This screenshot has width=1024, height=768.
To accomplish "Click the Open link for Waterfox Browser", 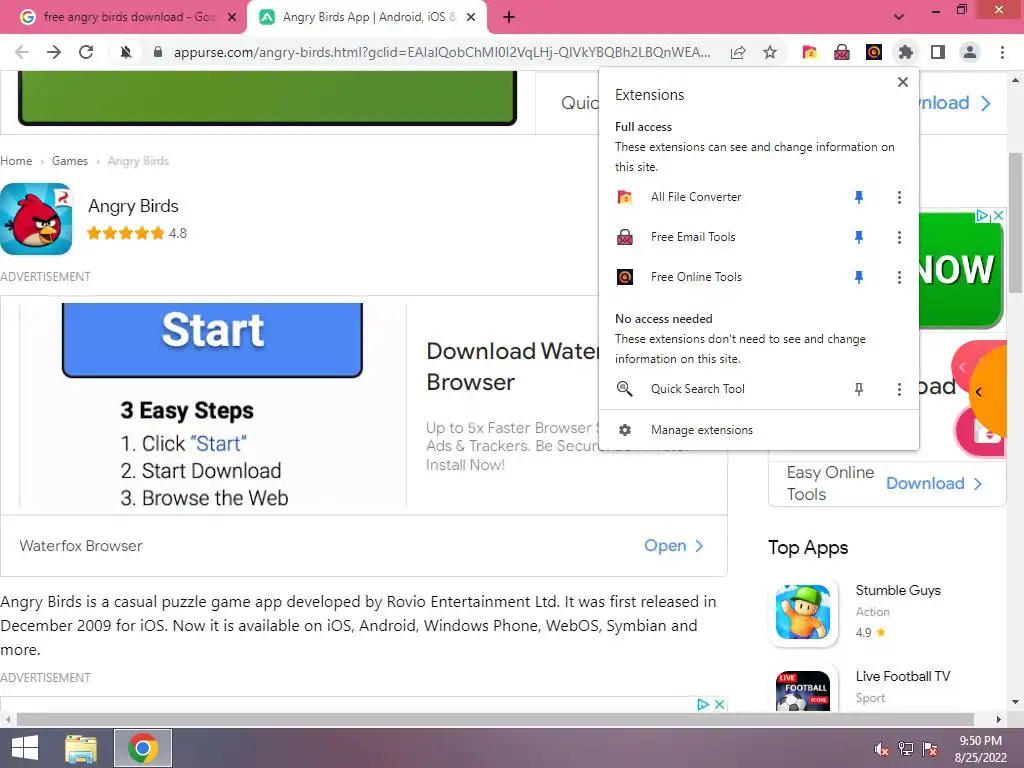I will click(x=674, y=546).
